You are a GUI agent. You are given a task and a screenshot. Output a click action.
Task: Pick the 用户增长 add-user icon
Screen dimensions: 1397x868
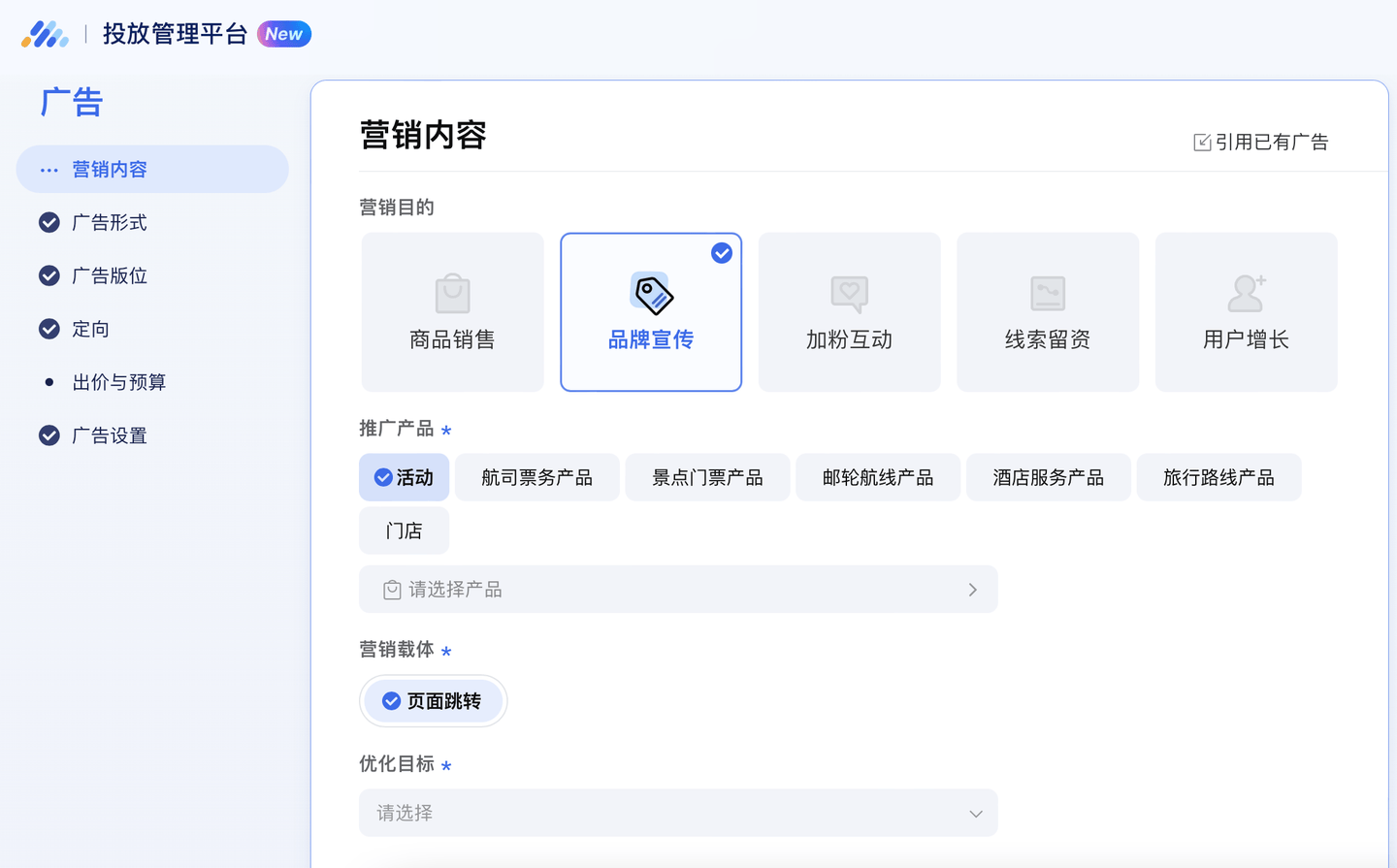click(x=1246, y=293)
